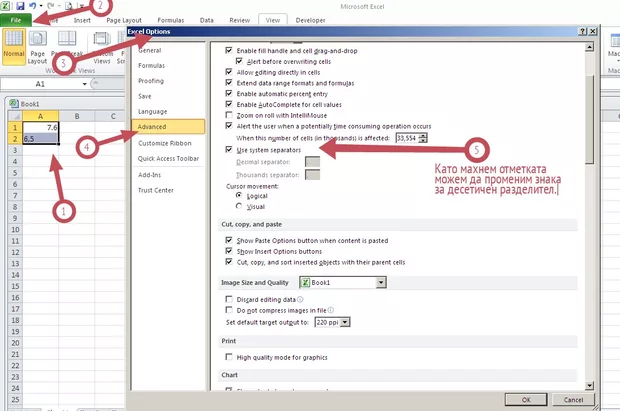Toggle Show Paste Options button checkbox
Image resolution: width=620 pixels, height=411 pixels.
pos(229,240)
